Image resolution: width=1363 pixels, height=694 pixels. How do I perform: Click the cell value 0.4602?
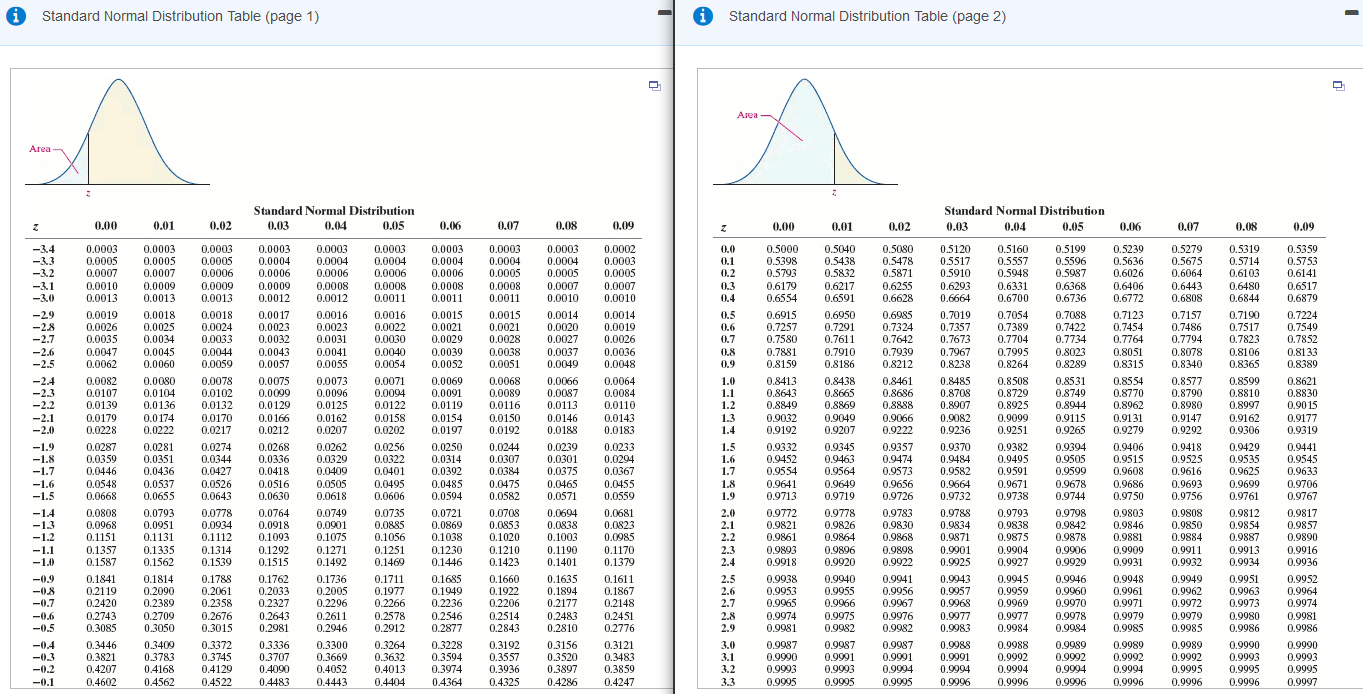102,683
